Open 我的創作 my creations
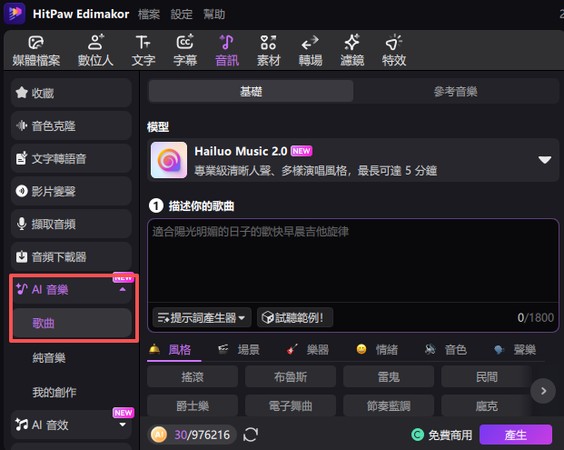The image size is (564, 450). click(54, 392)
